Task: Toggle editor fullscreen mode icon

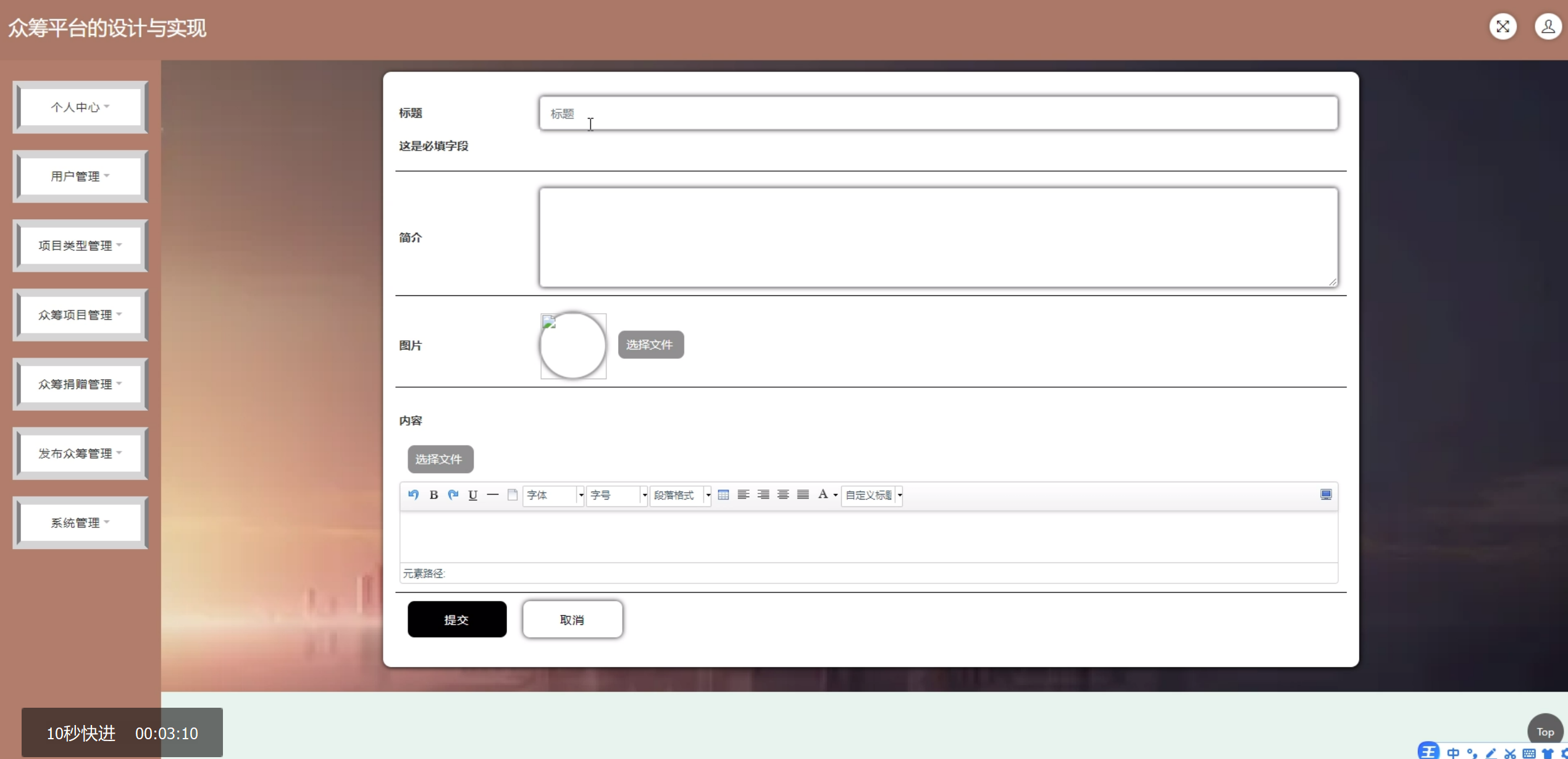Action: pyautogui.click(x=1325, y=495)
